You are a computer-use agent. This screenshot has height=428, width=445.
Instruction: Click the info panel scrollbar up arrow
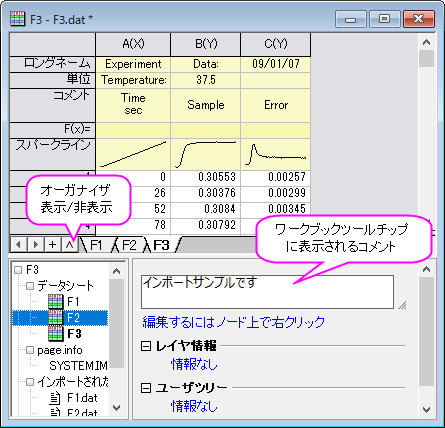[426, 269]
